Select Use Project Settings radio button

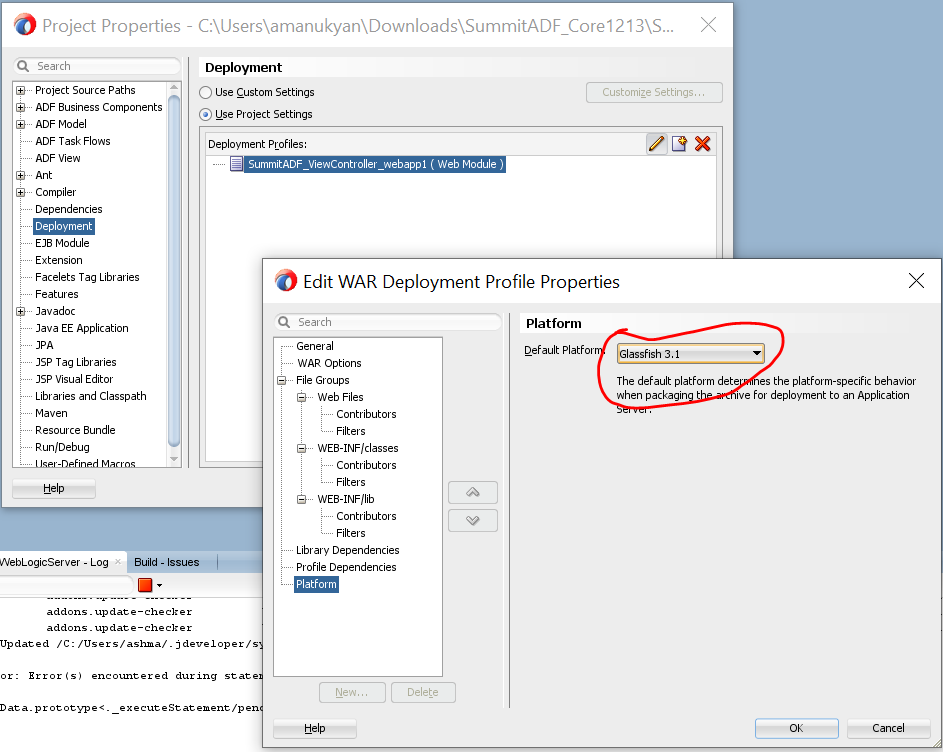point(206,114)
